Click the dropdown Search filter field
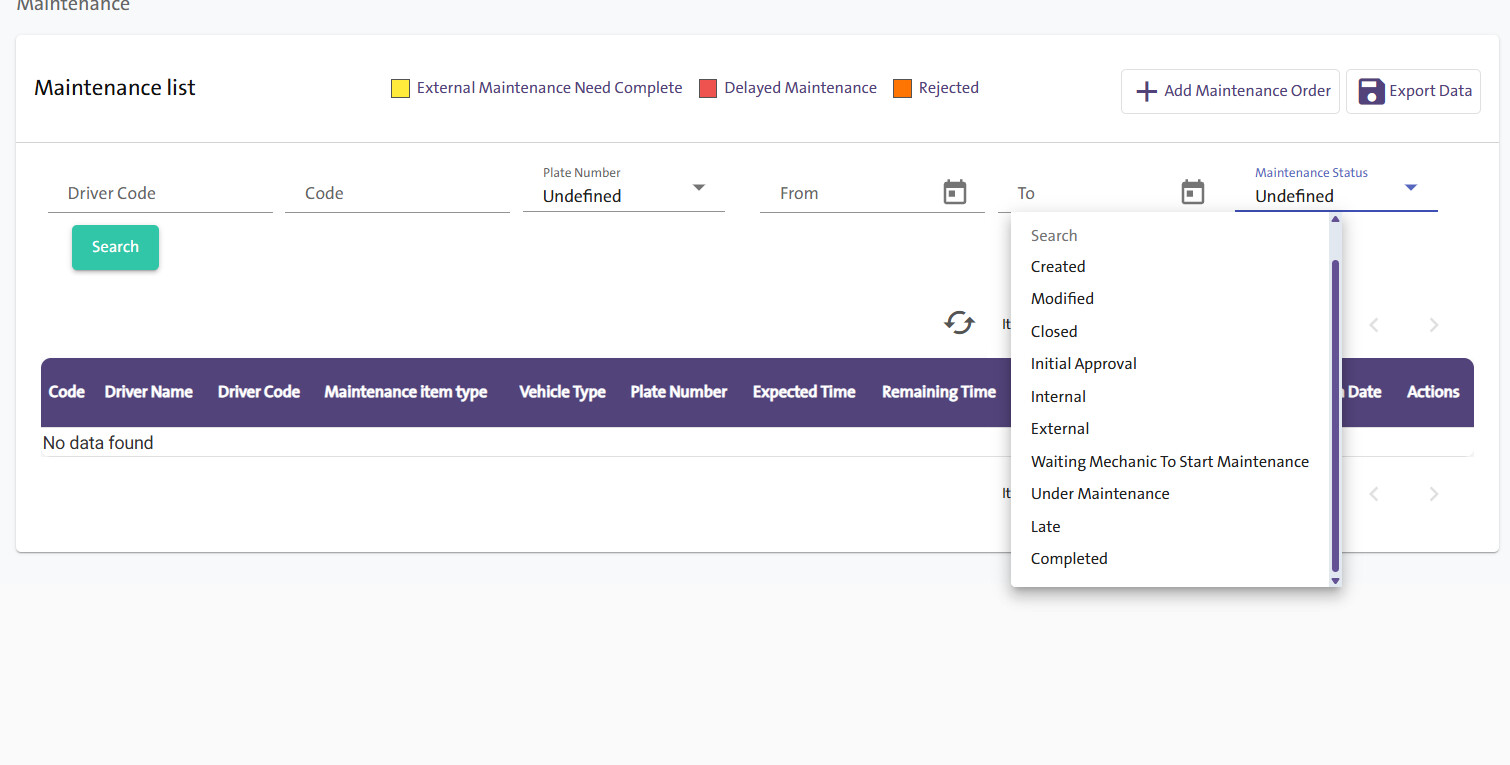Image resolution: width=1510 pixels, height=765 pixels. coord(1171,236)
